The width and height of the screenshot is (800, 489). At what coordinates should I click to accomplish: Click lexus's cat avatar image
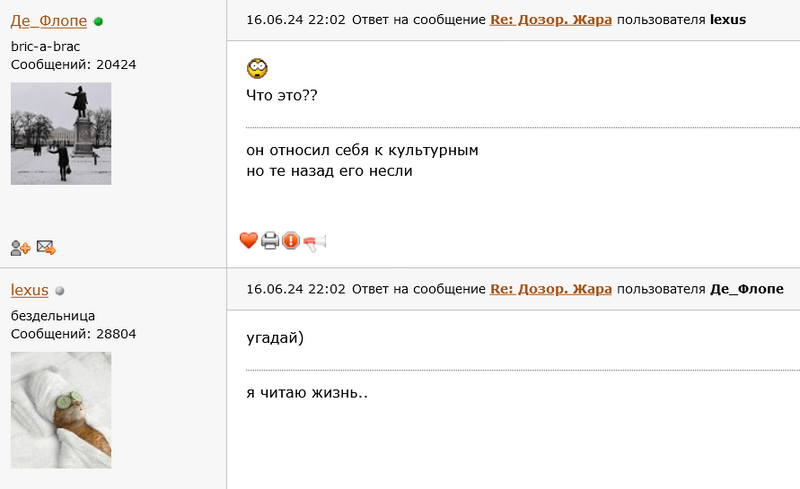[x=61, y=410]
